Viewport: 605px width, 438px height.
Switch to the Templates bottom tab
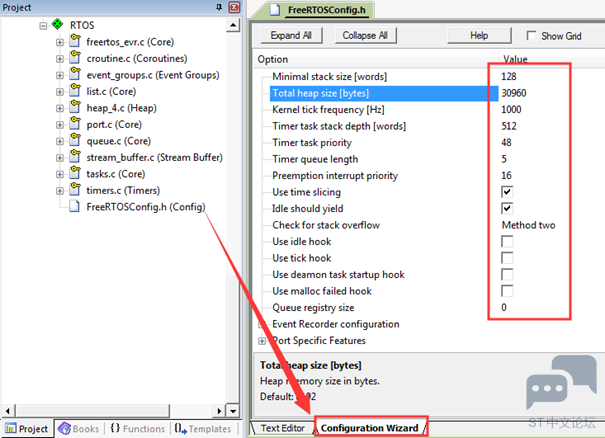[203, 429]
